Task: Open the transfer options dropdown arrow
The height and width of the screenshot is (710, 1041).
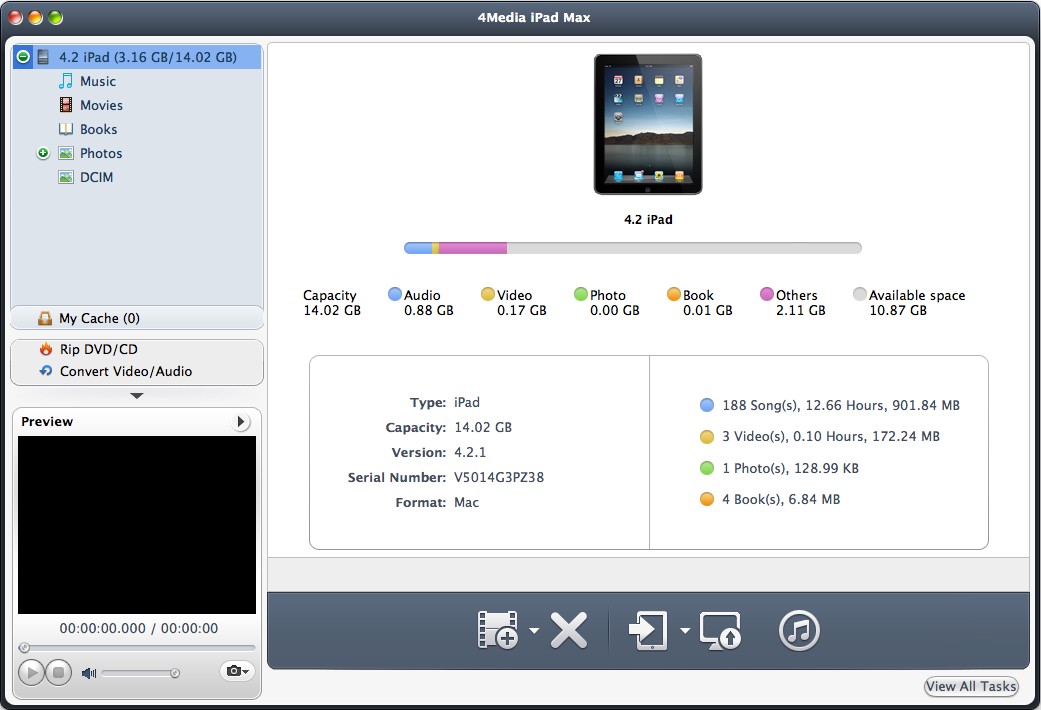Action: tap(684, 632)
